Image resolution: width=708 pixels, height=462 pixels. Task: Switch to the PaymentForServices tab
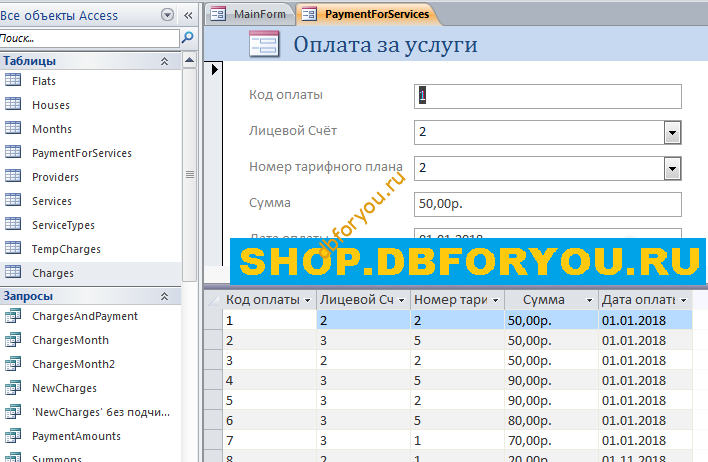tap(367, 14)
